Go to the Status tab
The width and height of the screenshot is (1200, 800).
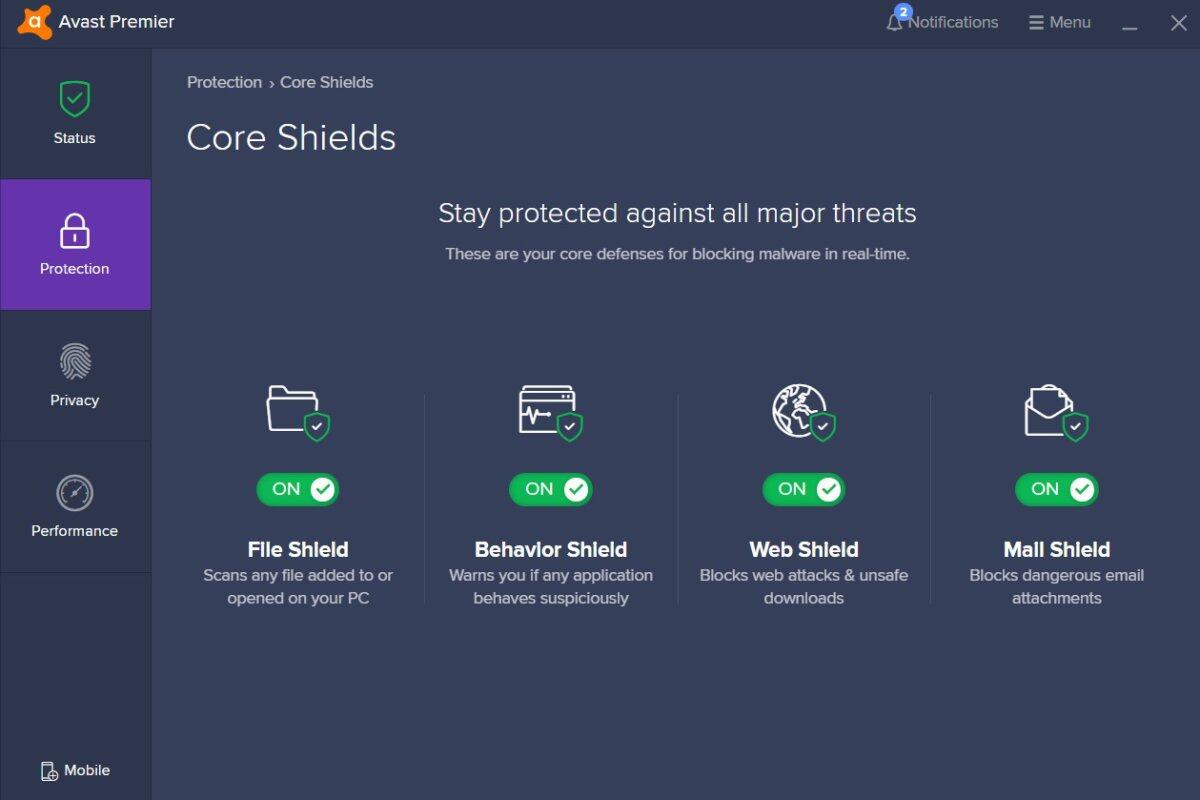tap(75, 114)
